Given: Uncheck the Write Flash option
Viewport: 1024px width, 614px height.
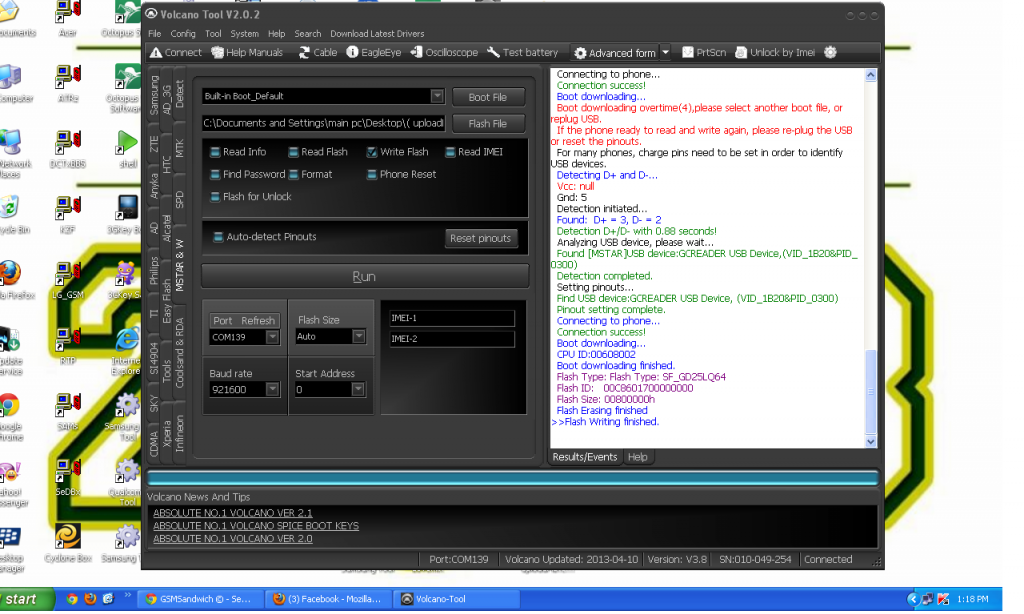Looking at the screenshot, I should coord(372,152).
